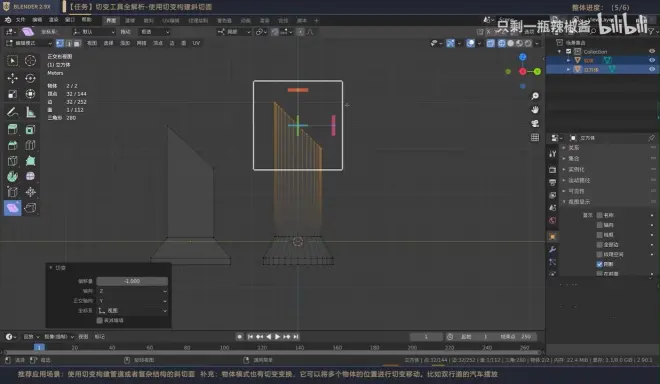Click the -1.000 offset value field

[132, 281]
